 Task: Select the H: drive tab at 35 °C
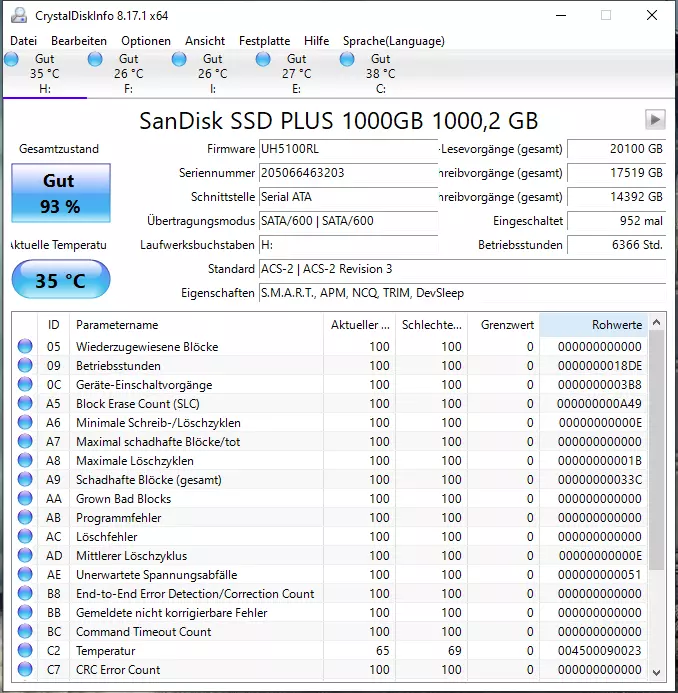tap(44, 73)
